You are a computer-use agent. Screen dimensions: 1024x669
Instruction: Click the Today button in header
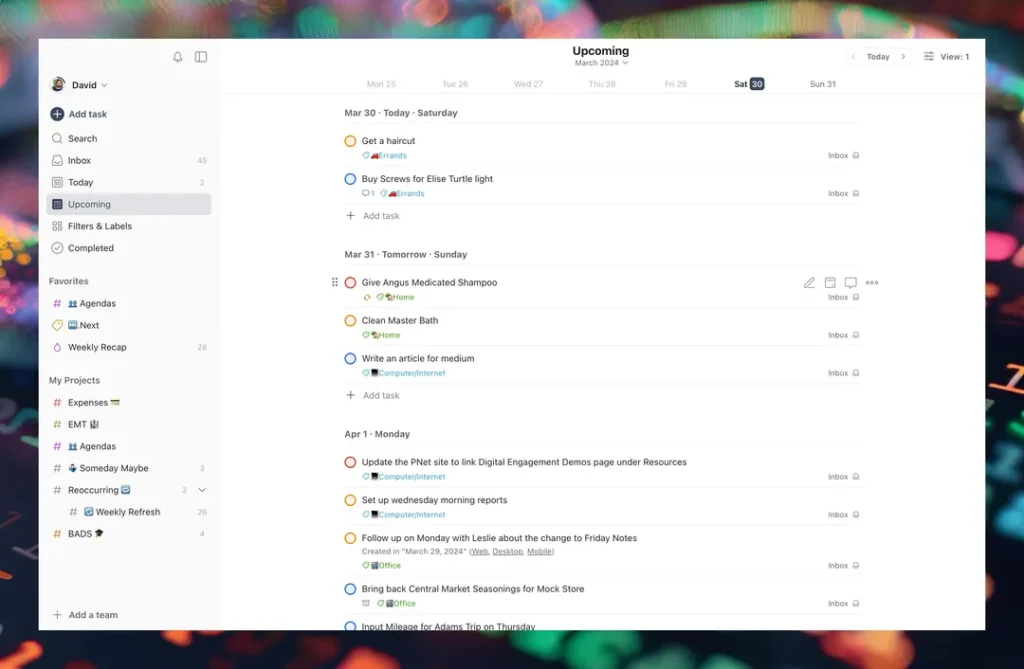[x=878, y=57]
